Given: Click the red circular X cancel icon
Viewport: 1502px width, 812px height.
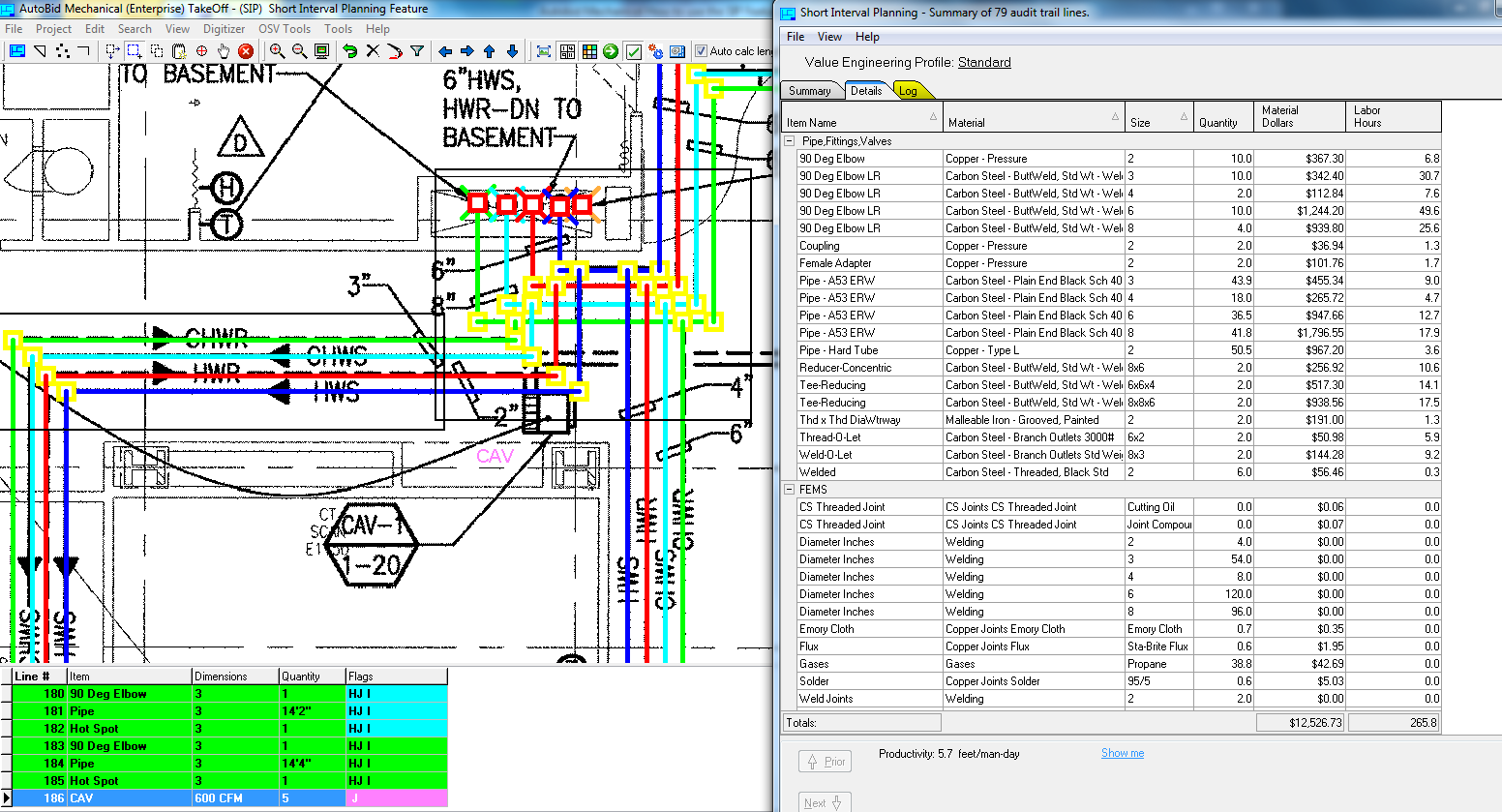Looking at the screenshot, I should (x=246, y=51).
